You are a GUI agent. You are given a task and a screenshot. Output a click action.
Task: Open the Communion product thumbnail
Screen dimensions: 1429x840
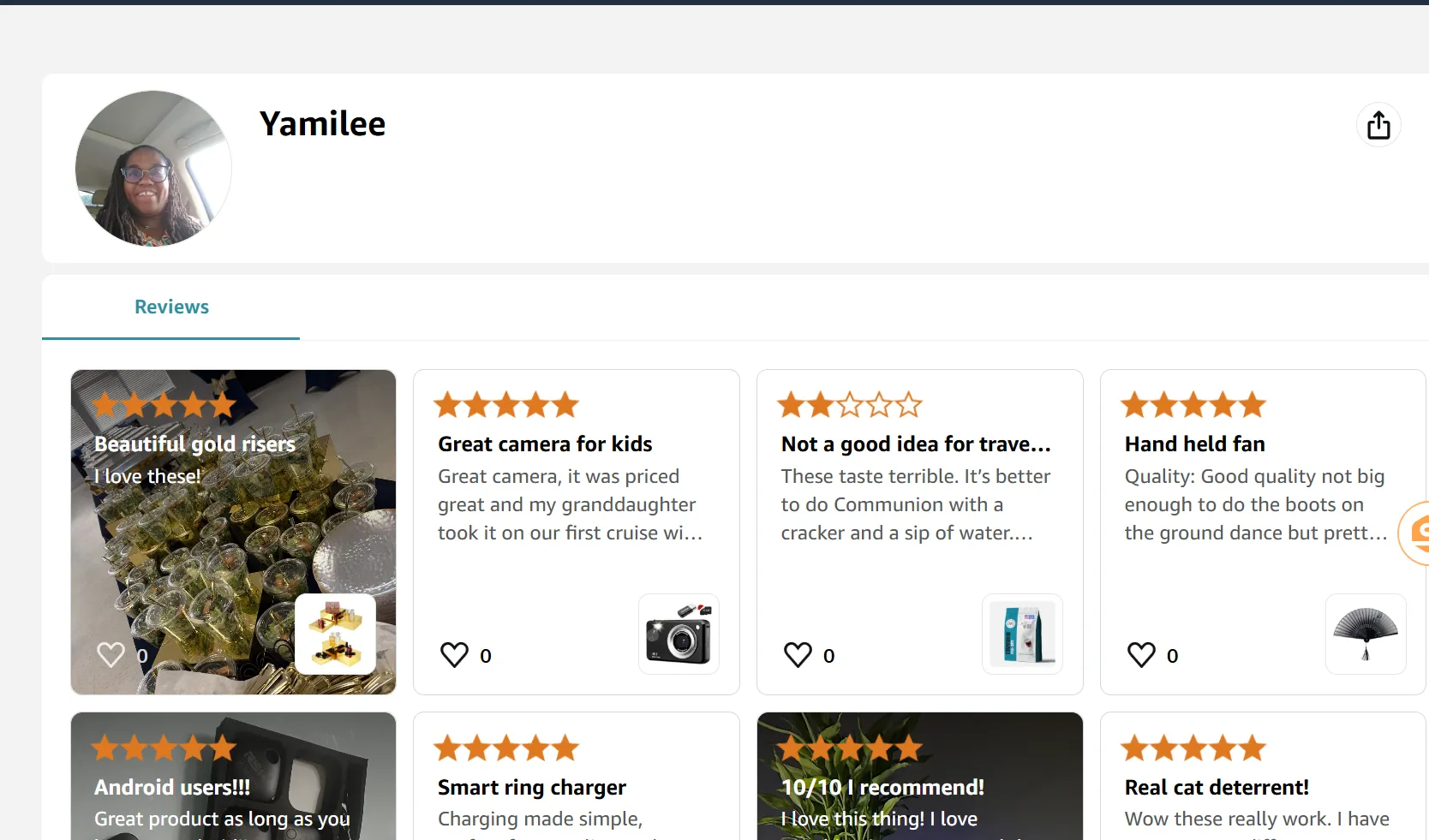point(1022,634)
